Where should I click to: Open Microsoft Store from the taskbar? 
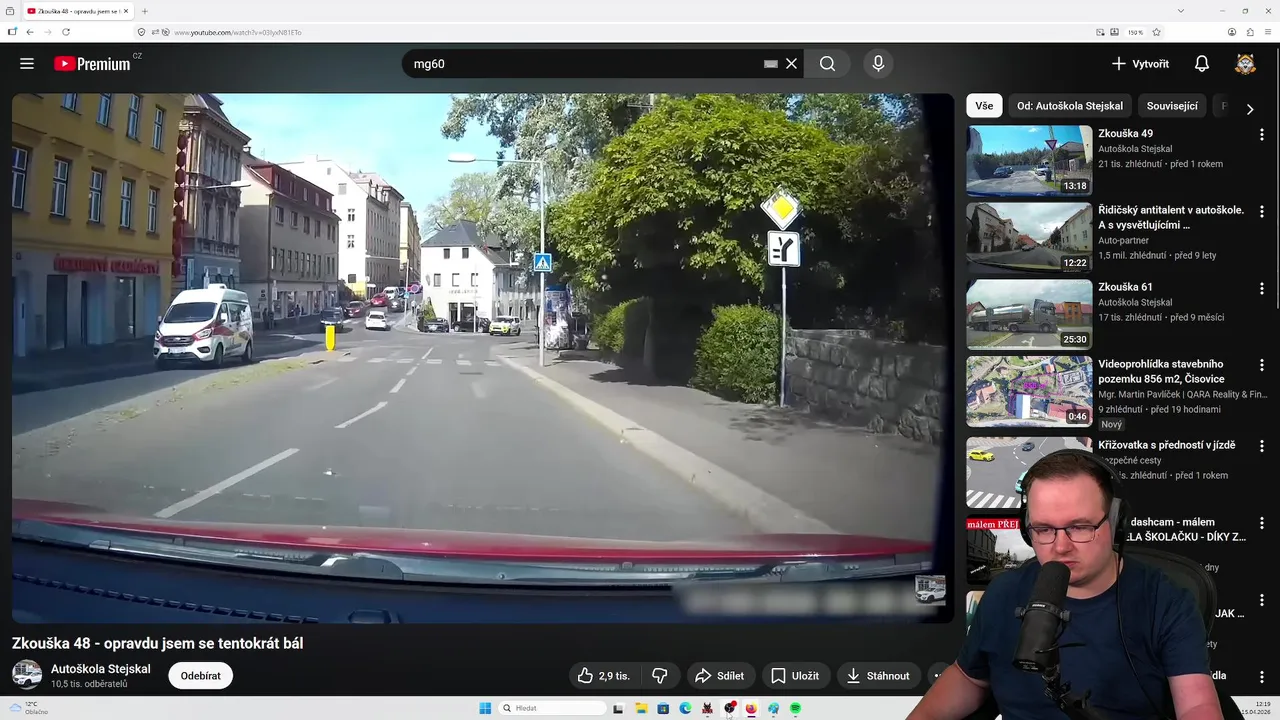663,708
